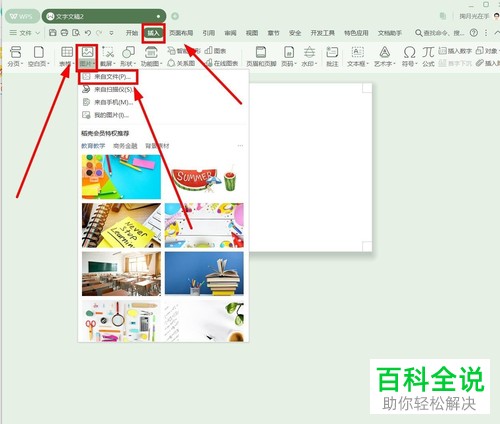Viewport: 500px width, 424px height.
Task: Save the document with floppy icon
Action: pyautogui.click(x=52, y=33)
